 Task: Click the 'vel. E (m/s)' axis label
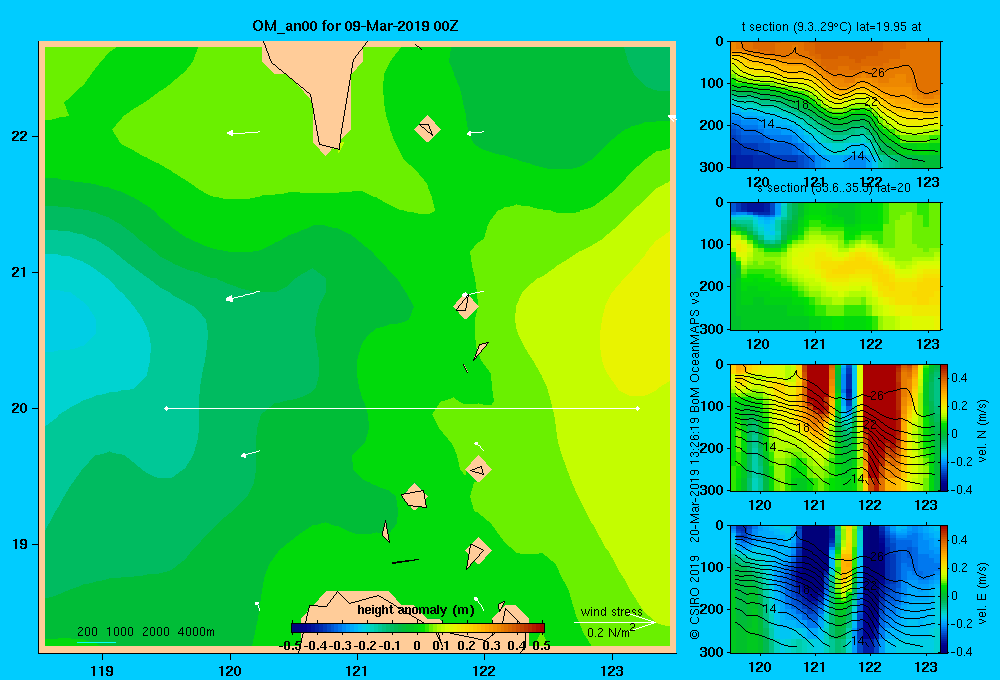983,593
